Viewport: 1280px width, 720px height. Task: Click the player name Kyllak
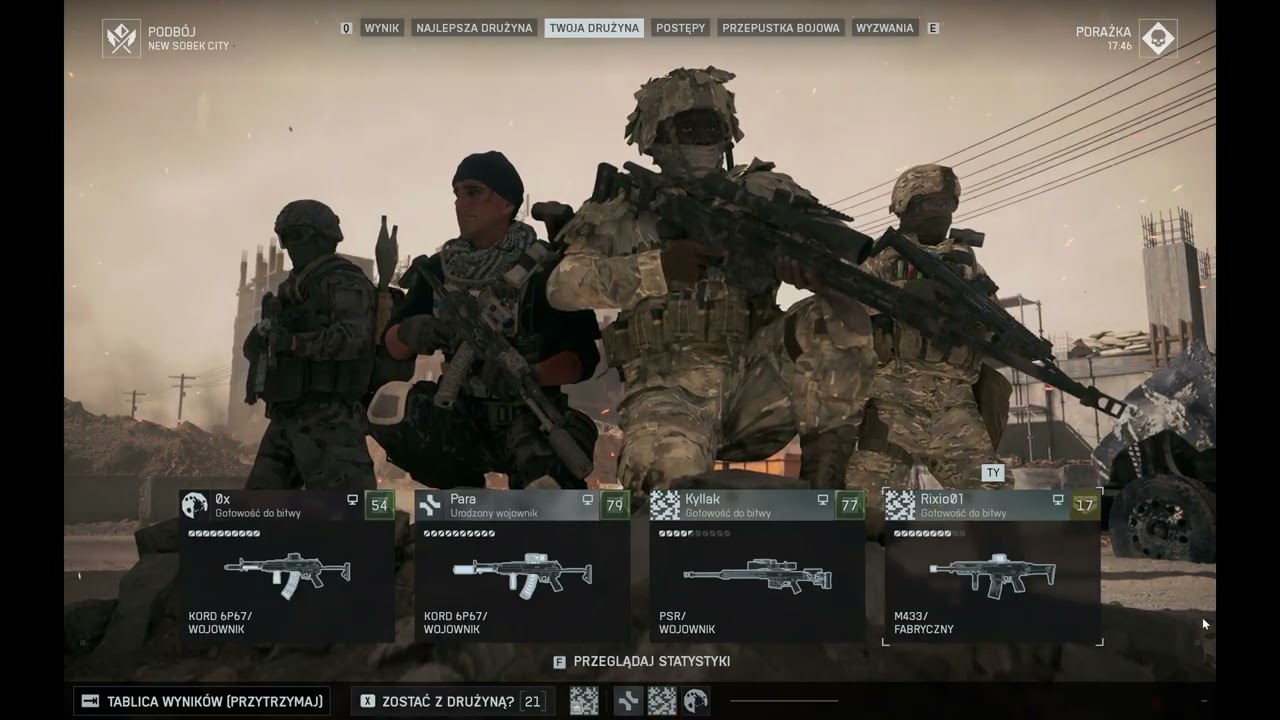[702, 499]
